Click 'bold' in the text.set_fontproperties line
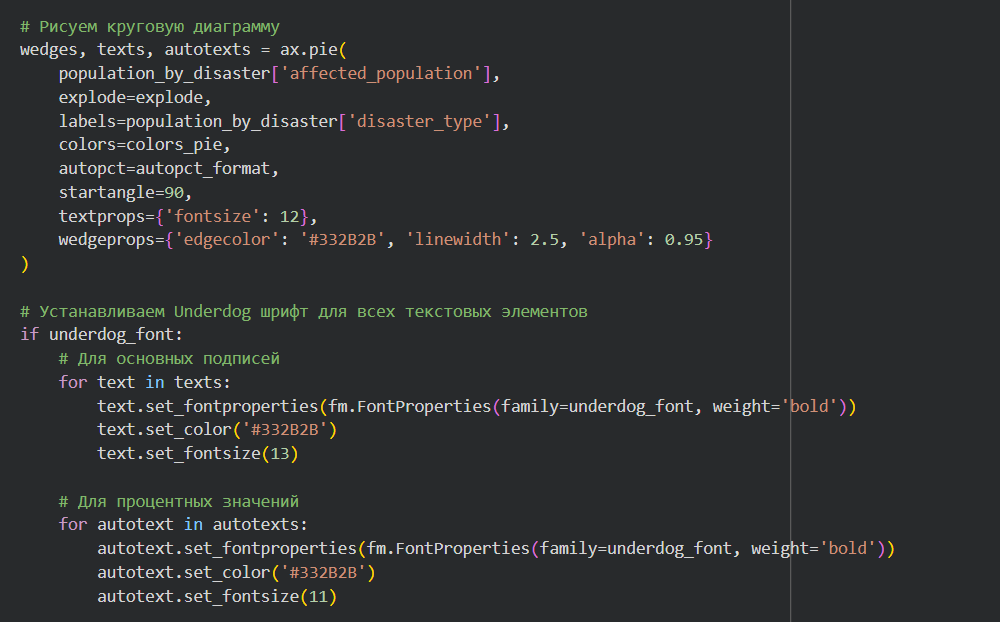1000x622 pixels. pyautogui.click(x=809, y=406)
